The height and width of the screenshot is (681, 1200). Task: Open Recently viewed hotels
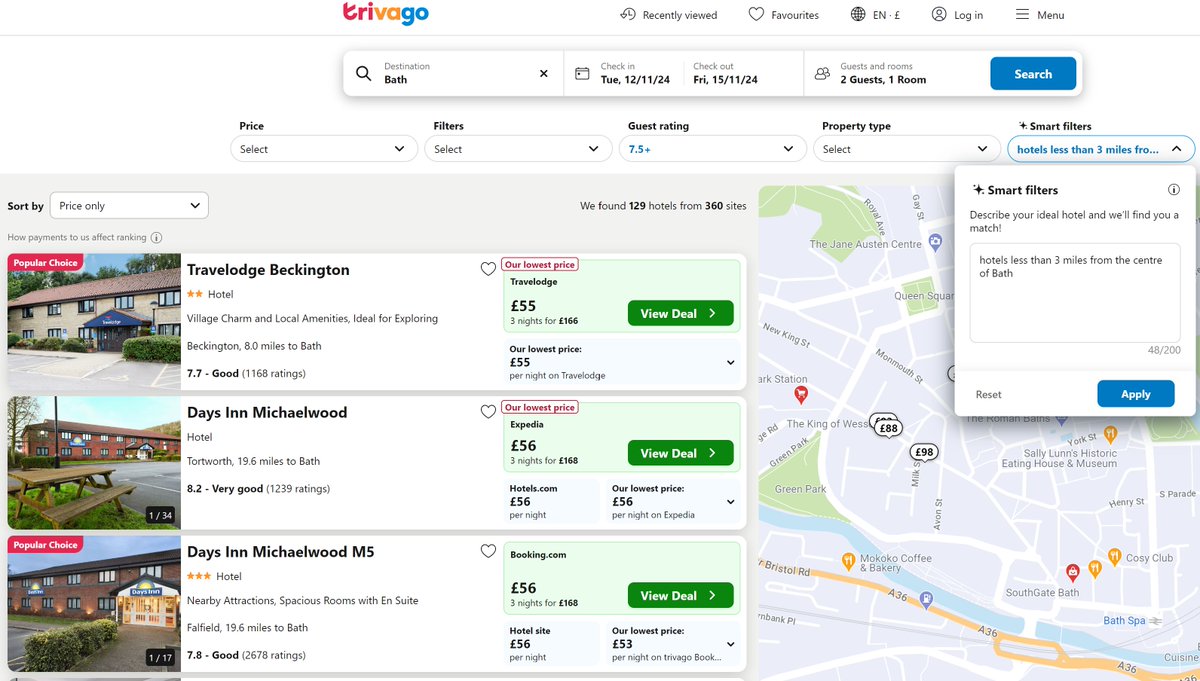pos(668,15)
